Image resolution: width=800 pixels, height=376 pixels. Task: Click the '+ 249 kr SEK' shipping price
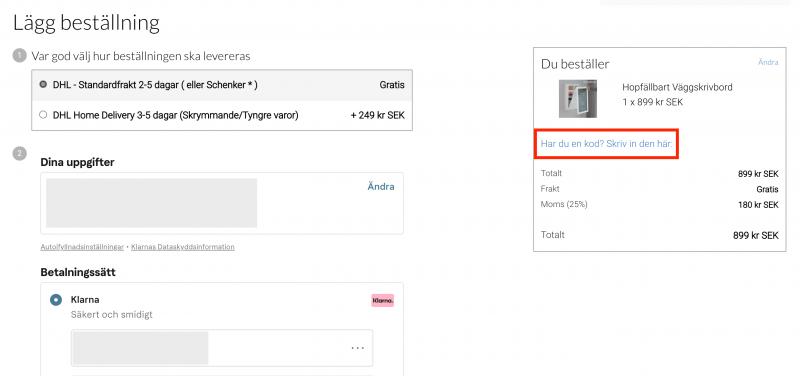click(x=378, y=115)
